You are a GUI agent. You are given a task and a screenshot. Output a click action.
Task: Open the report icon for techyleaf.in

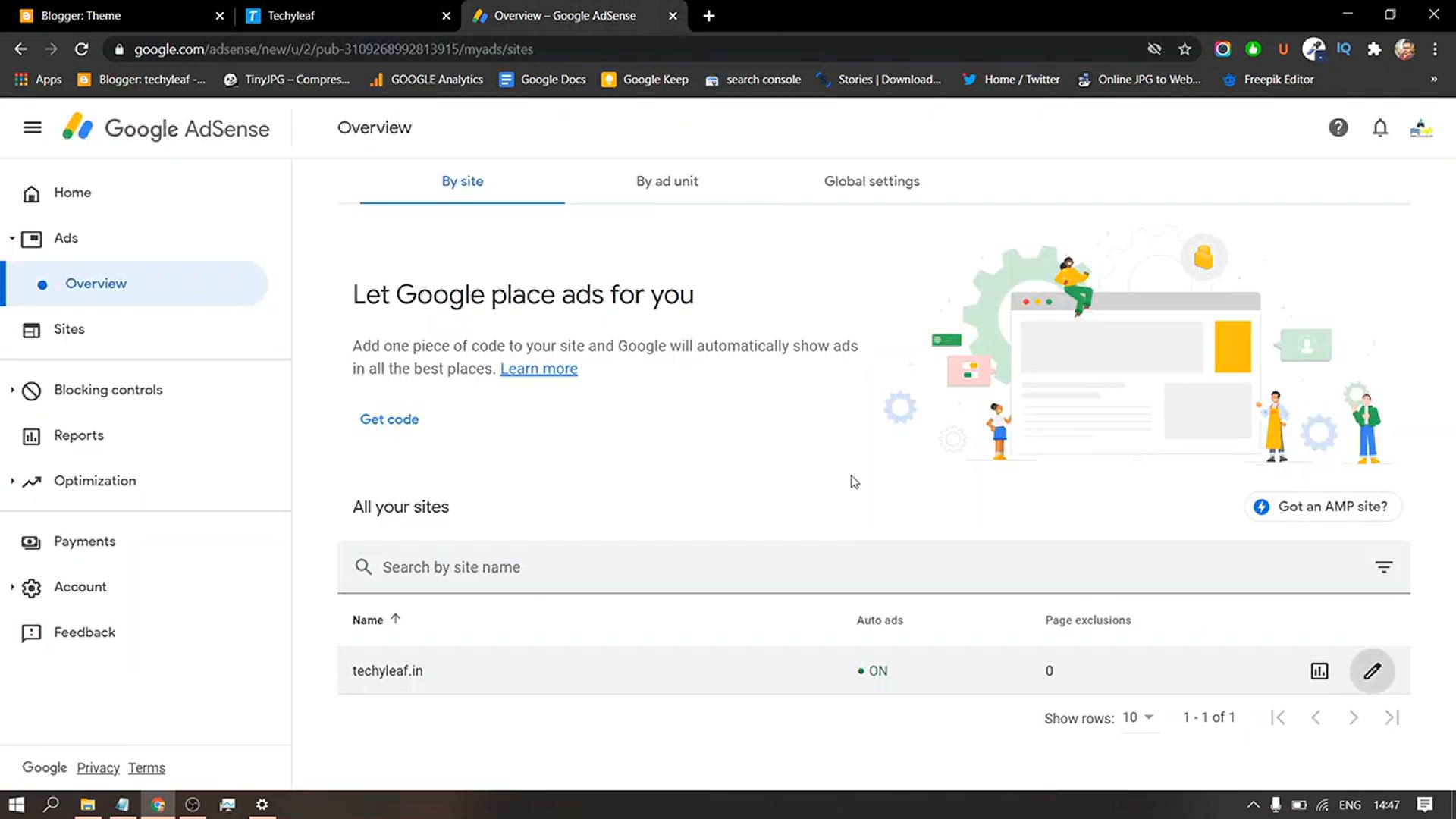coord(1319,671)
